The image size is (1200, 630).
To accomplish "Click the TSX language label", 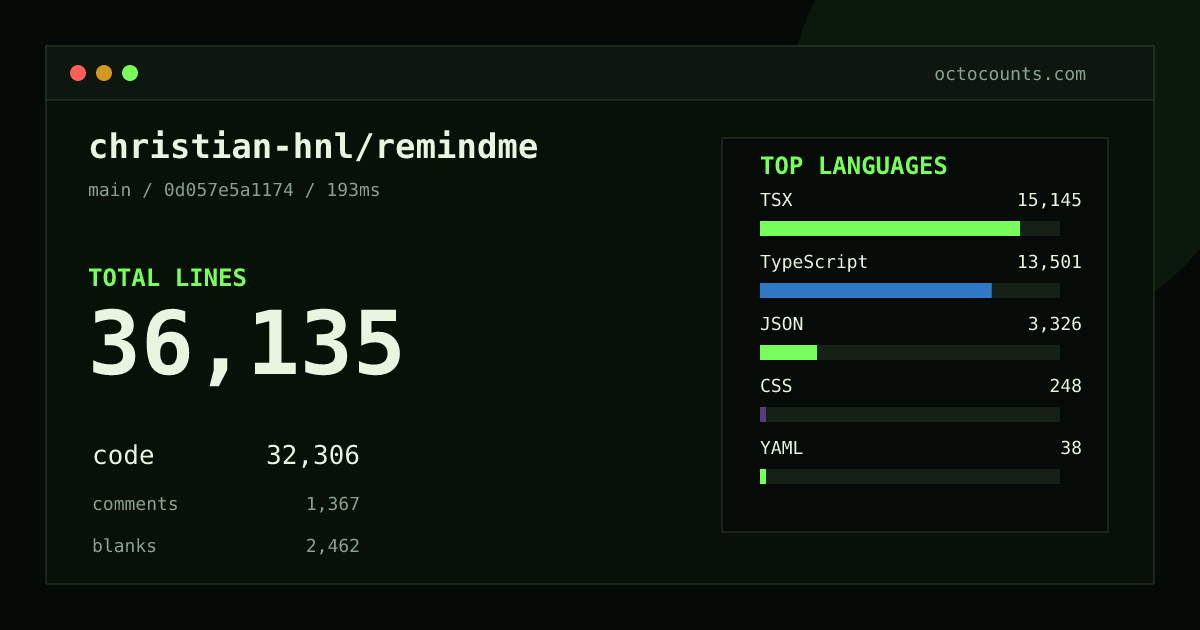I will [776, 200].
